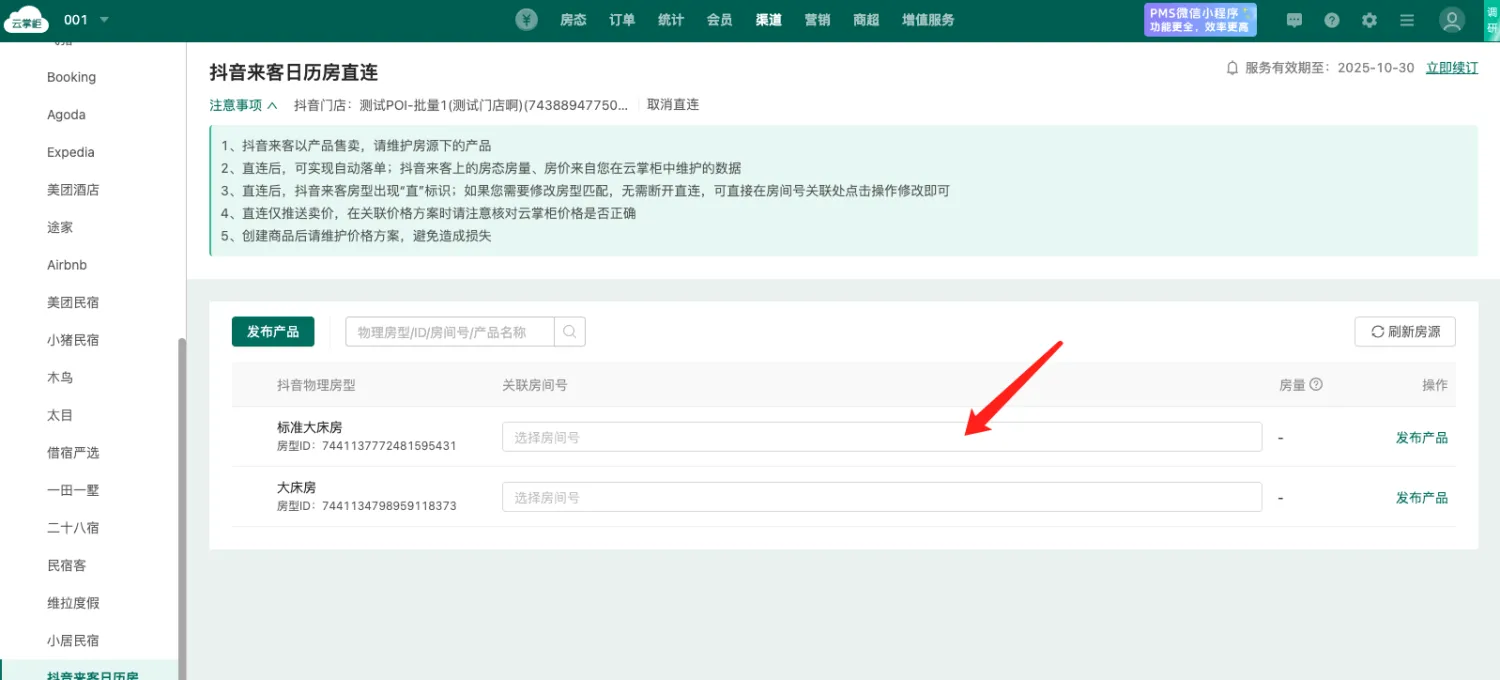Select the 渠道 menu item

click(x=769, y=20)
